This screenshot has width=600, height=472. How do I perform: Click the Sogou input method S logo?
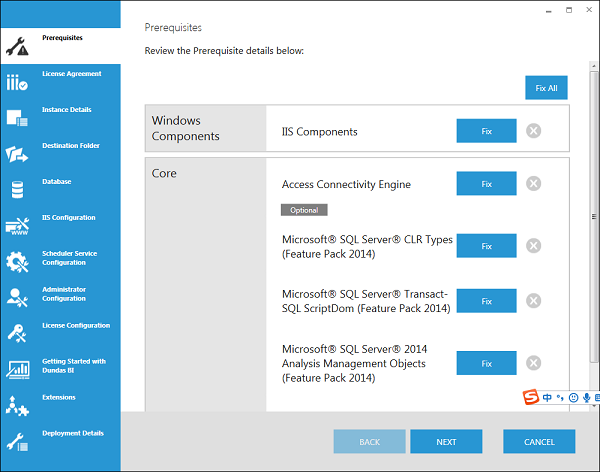[x=531, y=397]
